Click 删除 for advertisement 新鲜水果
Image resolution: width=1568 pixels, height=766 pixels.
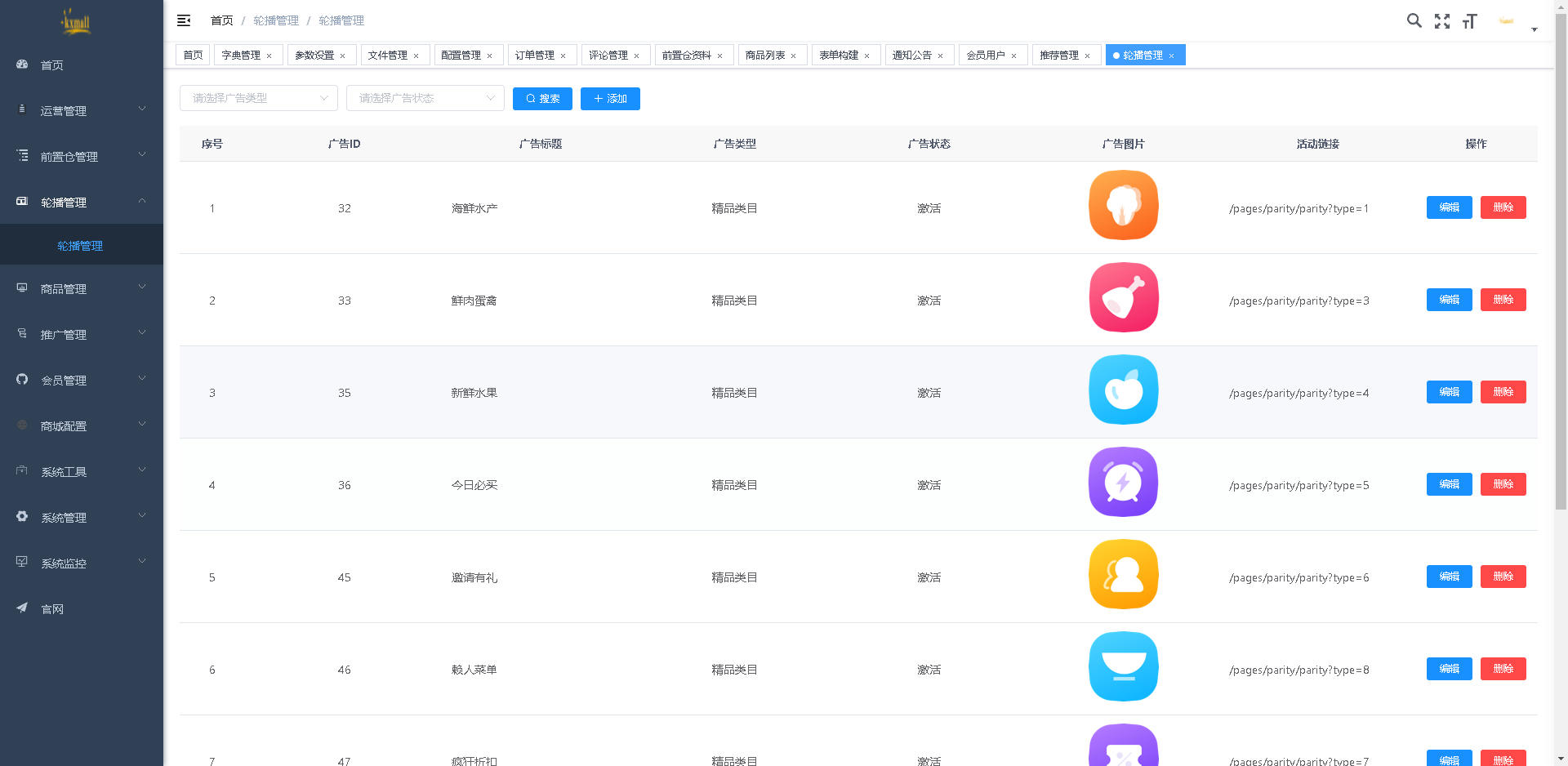[x=1503, y=392]
